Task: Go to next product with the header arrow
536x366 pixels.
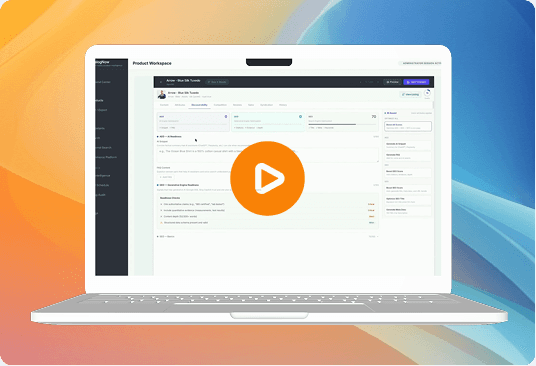Action: point(378,82)
